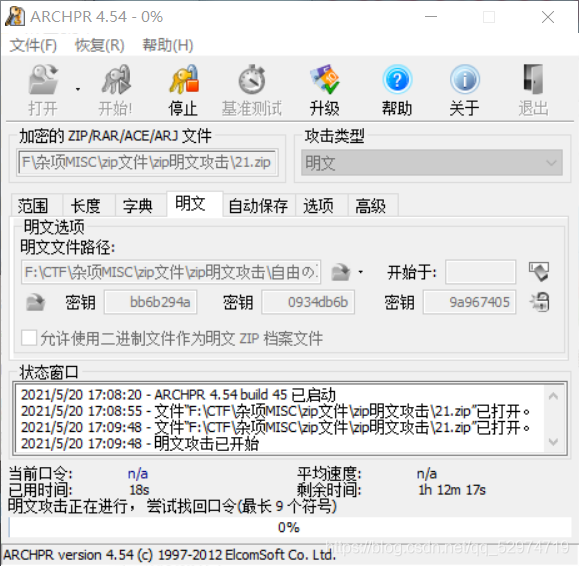Click the ARCHPR application icon in title bar
The height and width of the screenshot is (566, 579).
[15, 17]
